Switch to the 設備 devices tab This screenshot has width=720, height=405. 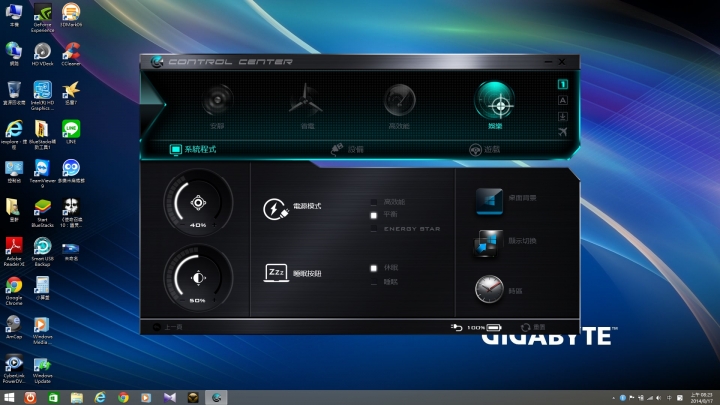click(348, 149)
